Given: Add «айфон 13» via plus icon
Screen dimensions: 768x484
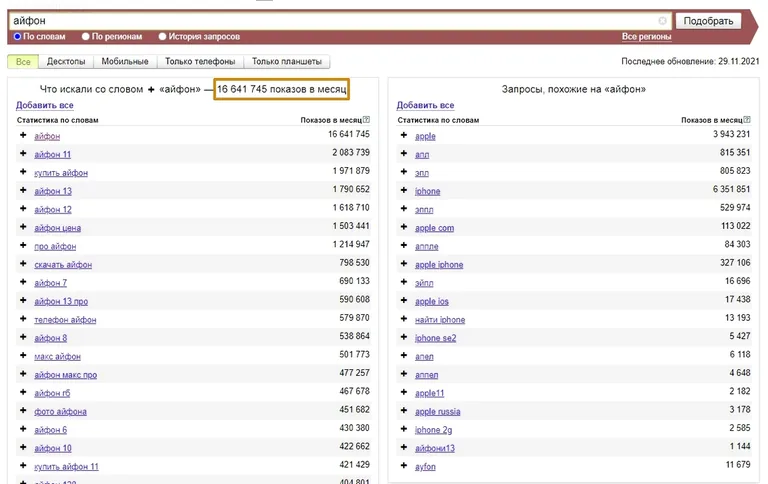Looking at the screenshot, I should pyautogui.click(x=23, y=190).
